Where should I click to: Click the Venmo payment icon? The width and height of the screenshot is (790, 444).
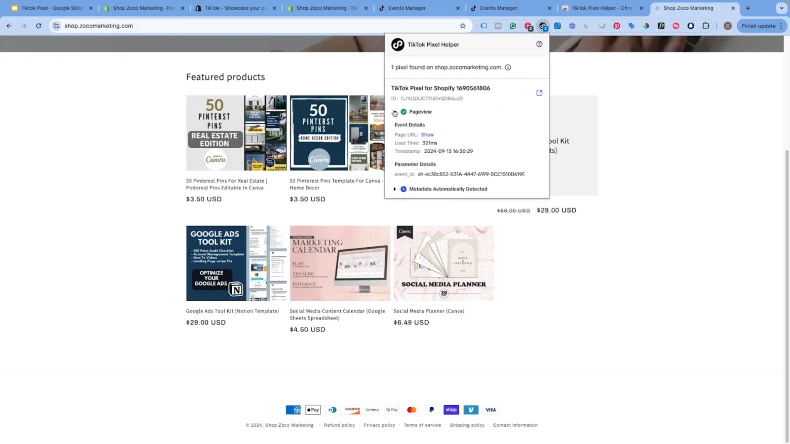coord(471,410)
